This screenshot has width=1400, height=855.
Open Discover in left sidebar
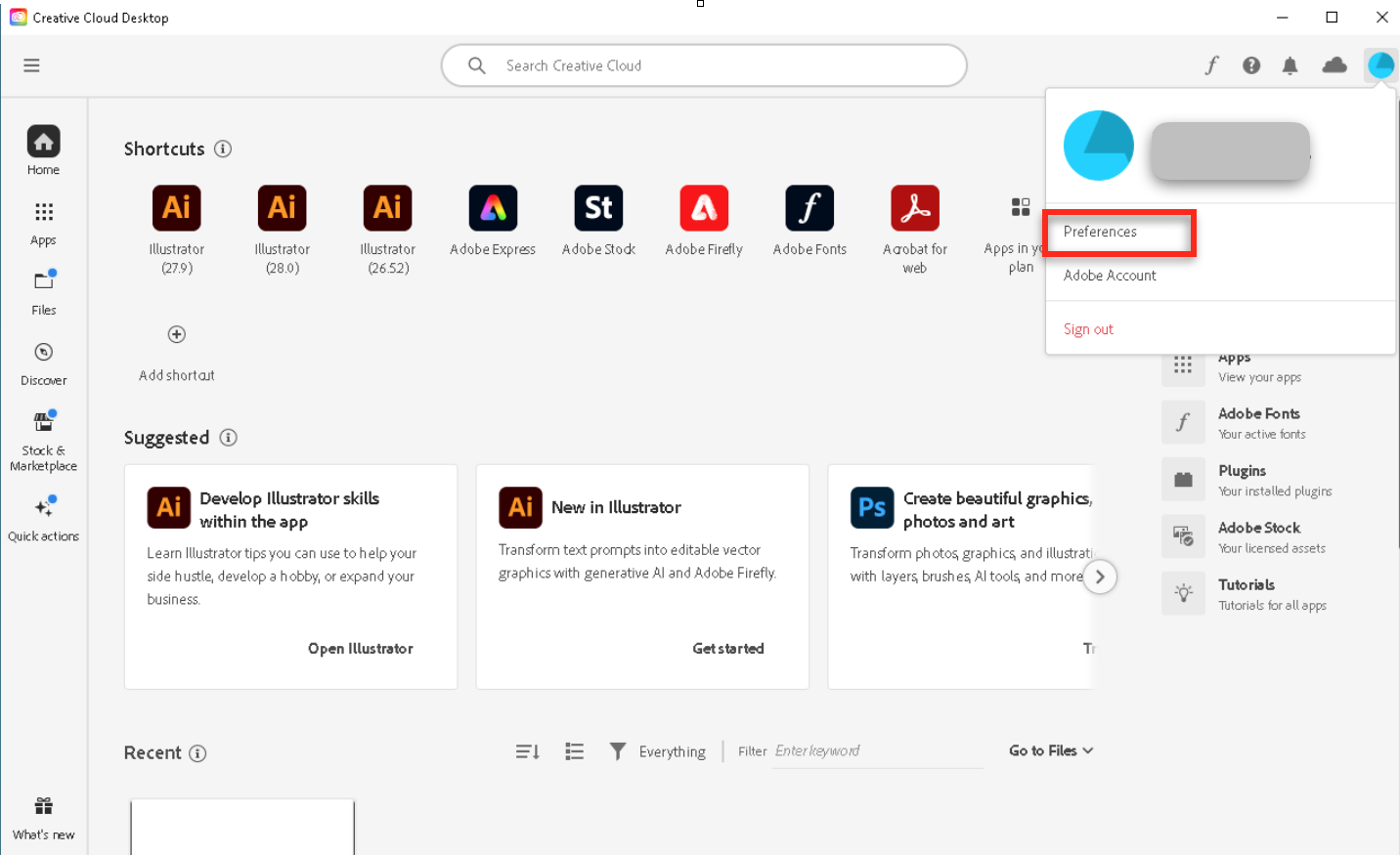click(43, 363)
